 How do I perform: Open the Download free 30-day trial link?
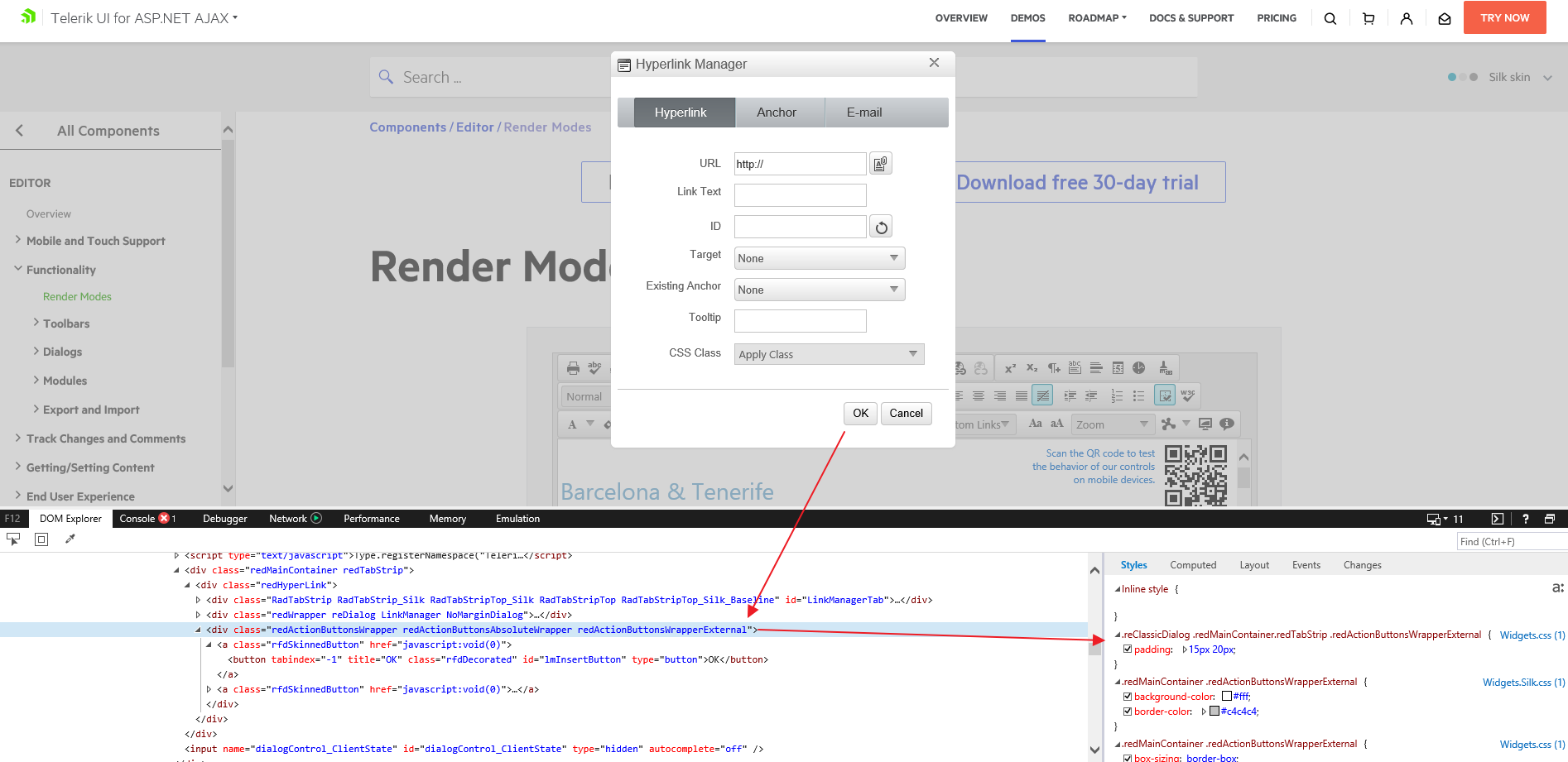1077,183
